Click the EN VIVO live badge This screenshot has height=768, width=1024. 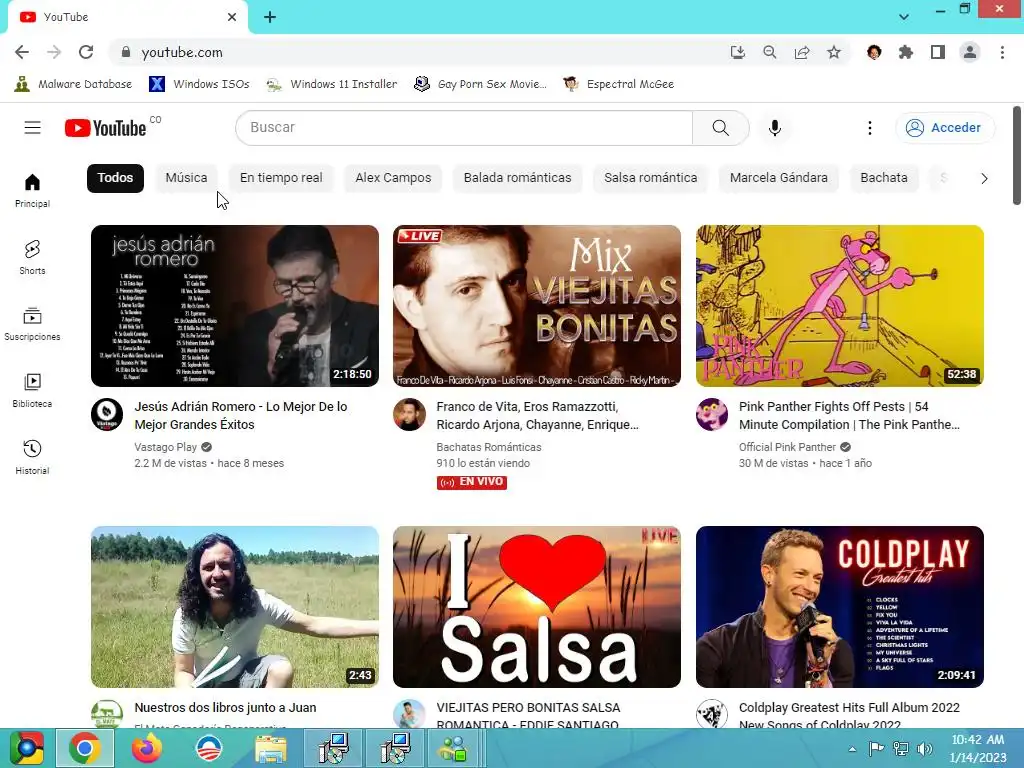click(x=472, y=482)
